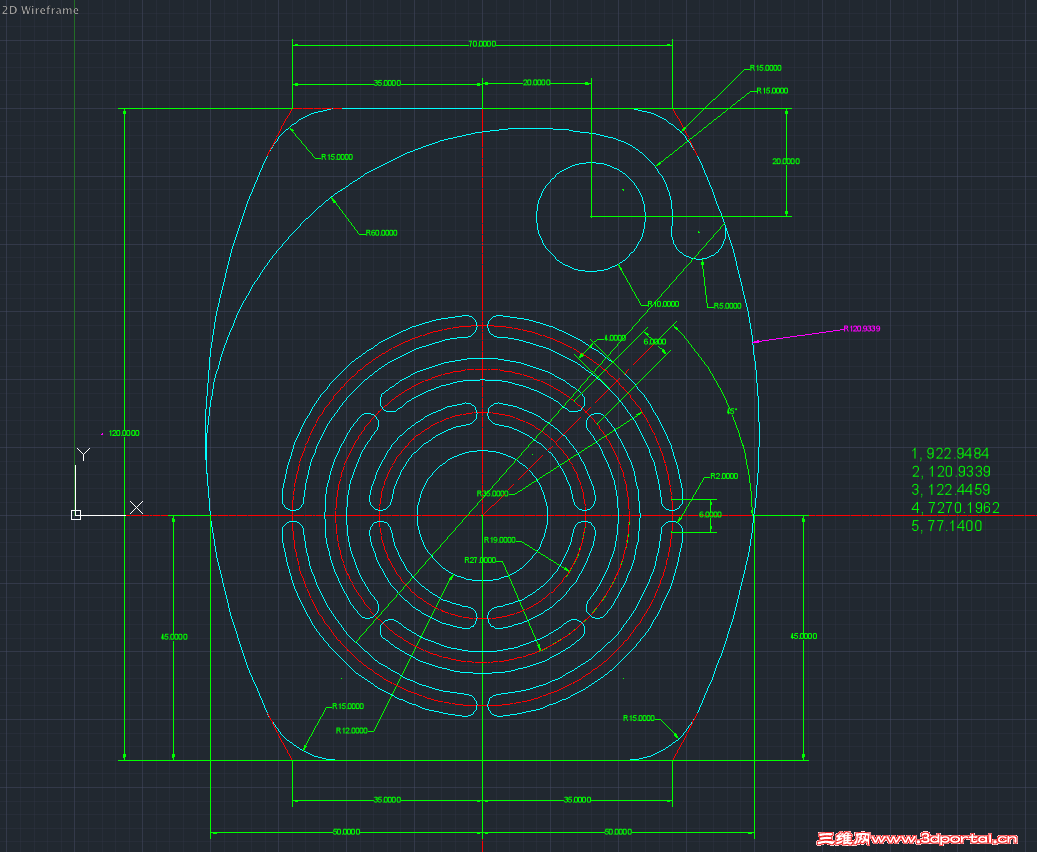Viewport: 1037px width, 852px height.
Task: Select the horizontal 20.0000 dimension text
Action: pyautogui.click(x=536, y=83)
